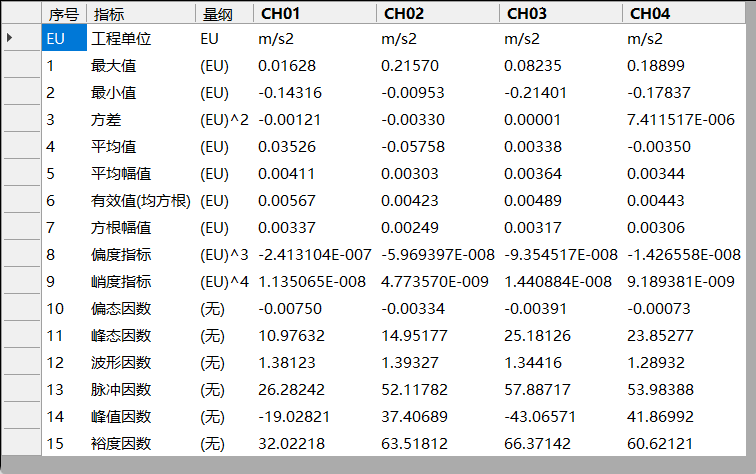Screen dimensions: 756x474
Task: Select the CH02 column header
Action: tap(437, 14)
